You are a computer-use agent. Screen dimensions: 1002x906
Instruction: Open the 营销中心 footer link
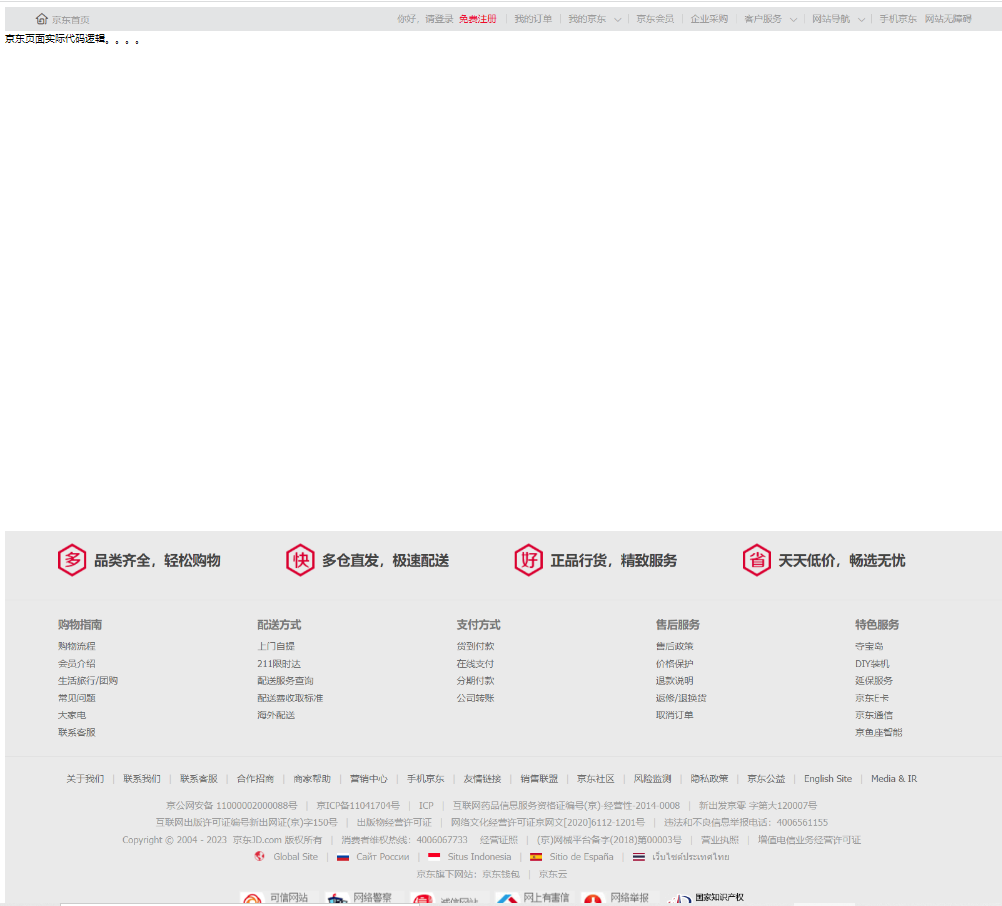[369, 778]
